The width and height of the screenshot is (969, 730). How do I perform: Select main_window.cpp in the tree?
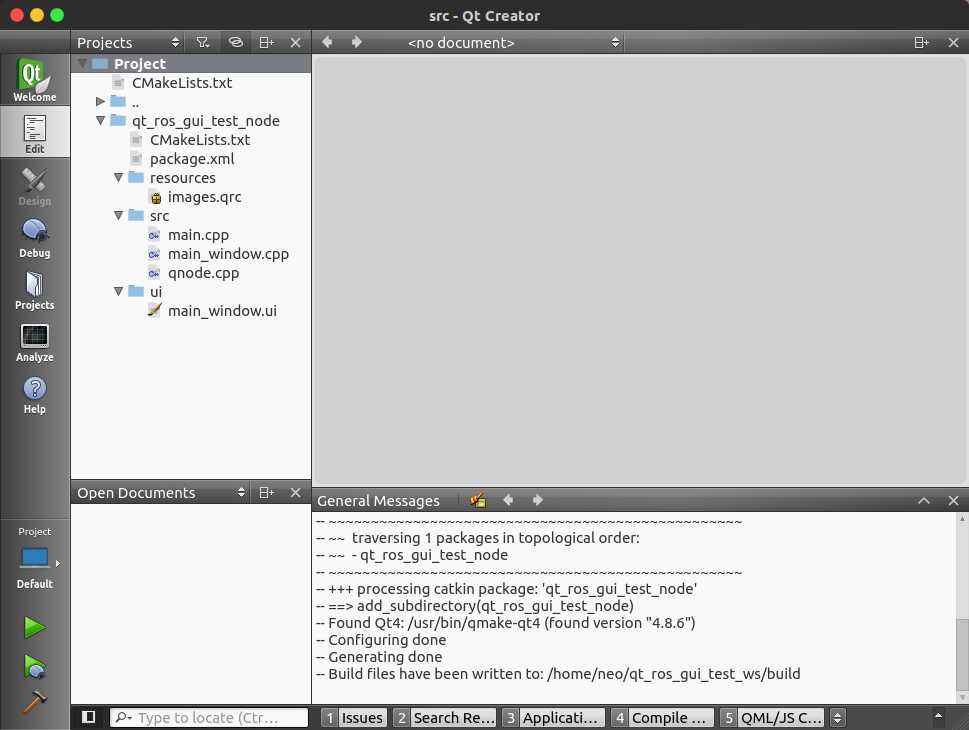pos(228,253)
